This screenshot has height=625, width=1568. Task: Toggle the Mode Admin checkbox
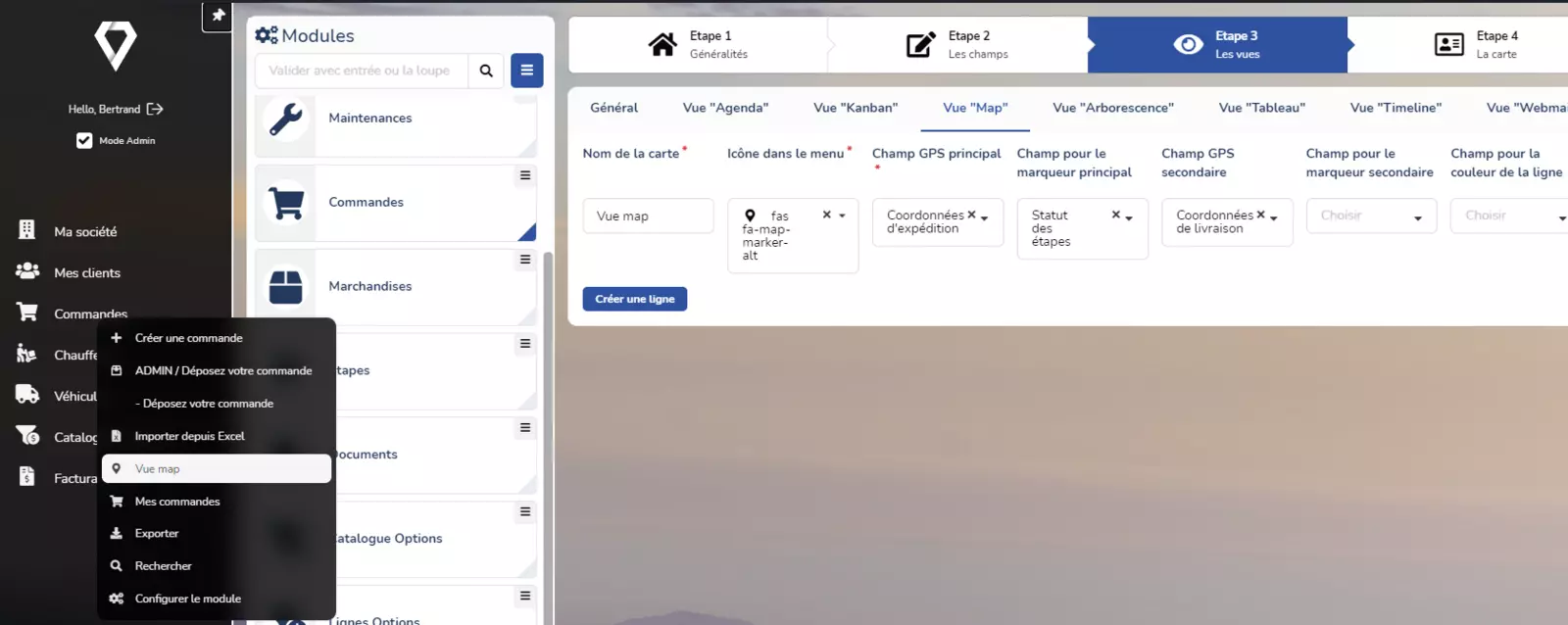84,140
